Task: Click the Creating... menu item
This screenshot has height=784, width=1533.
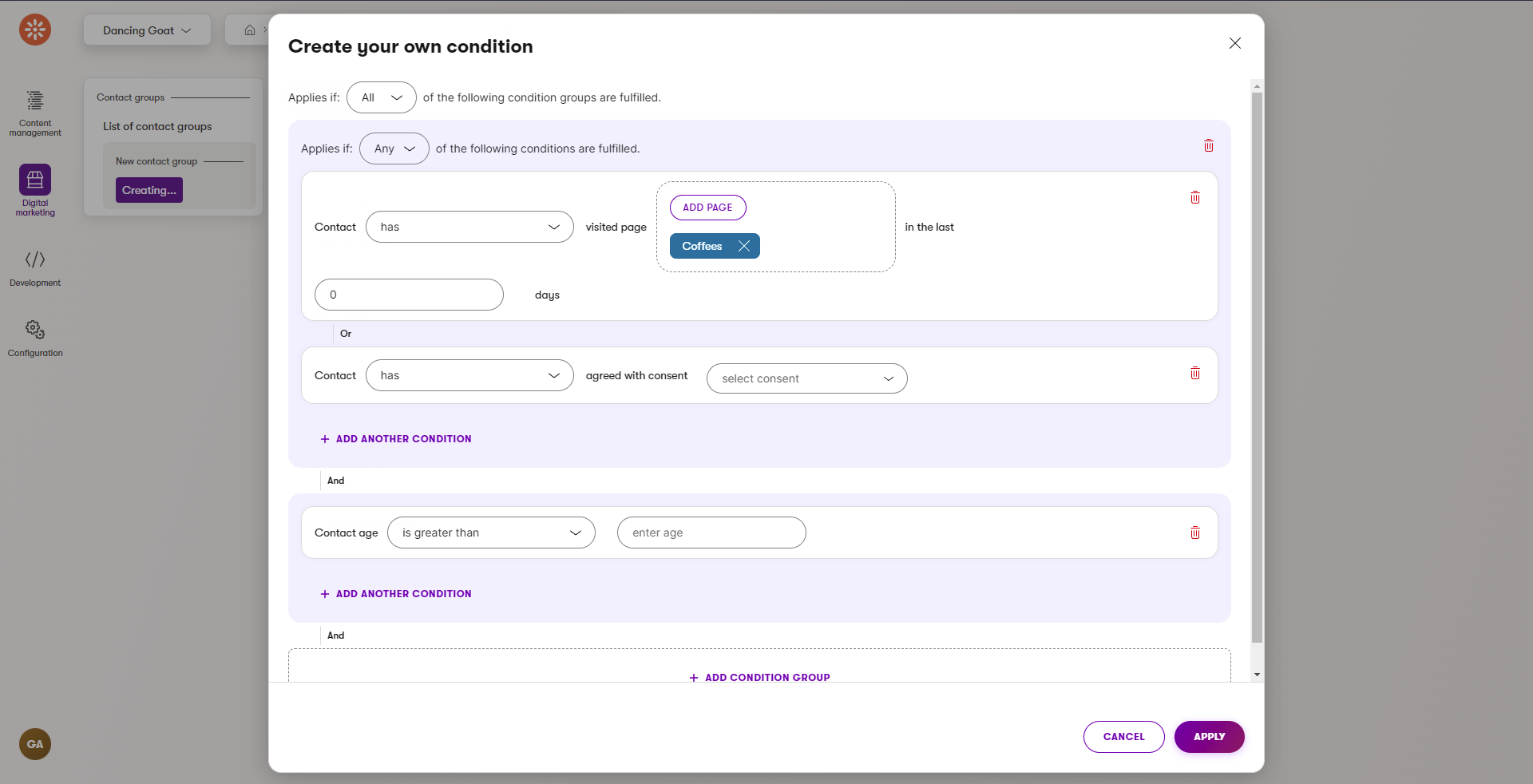Action: pyautogui.click(x=149, y=190)
